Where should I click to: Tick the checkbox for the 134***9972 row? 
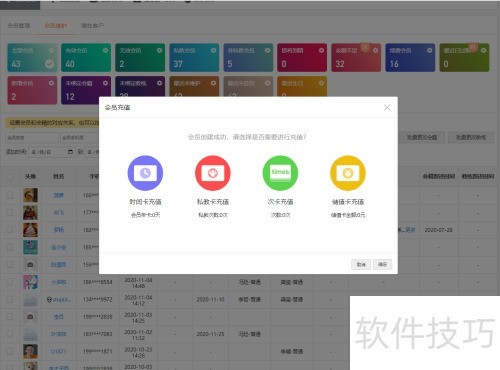click(x=10, y=299)
